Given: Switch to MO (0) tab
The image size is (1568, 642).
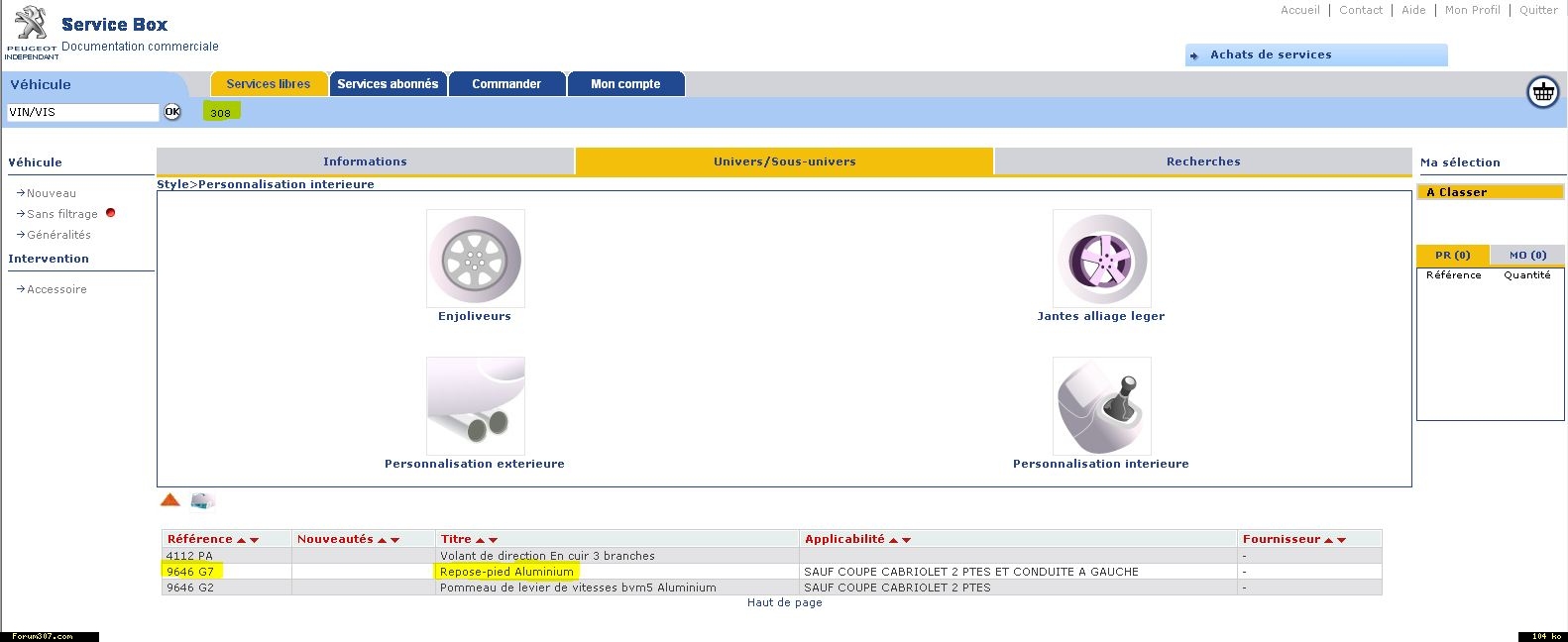Looking at the screenshot, I should pyautogui.click(x=1527, y=255).
